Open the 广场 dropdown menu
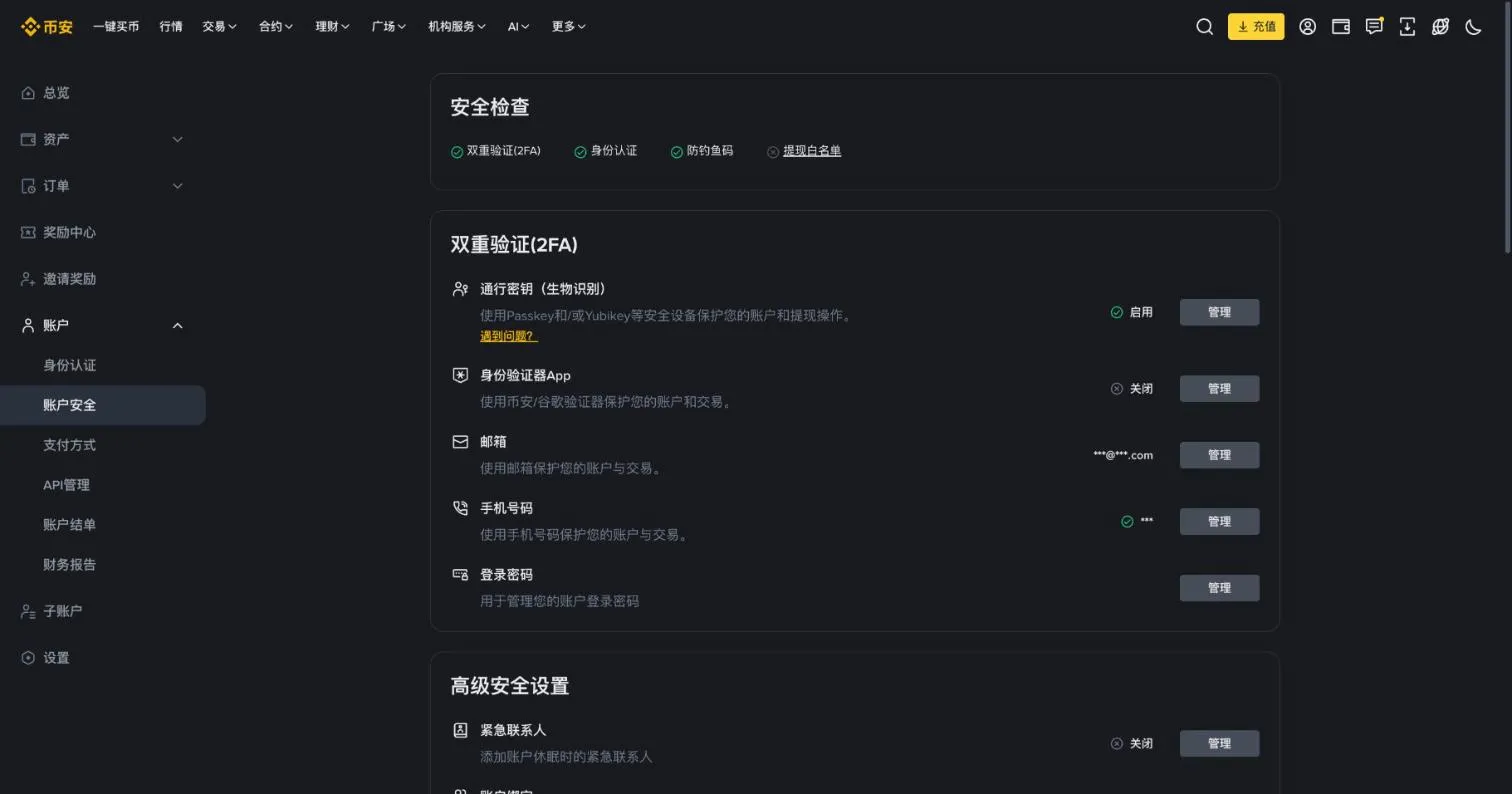Screen dimensions: 1512x794 pyautogui.click(x=389, y=27)
